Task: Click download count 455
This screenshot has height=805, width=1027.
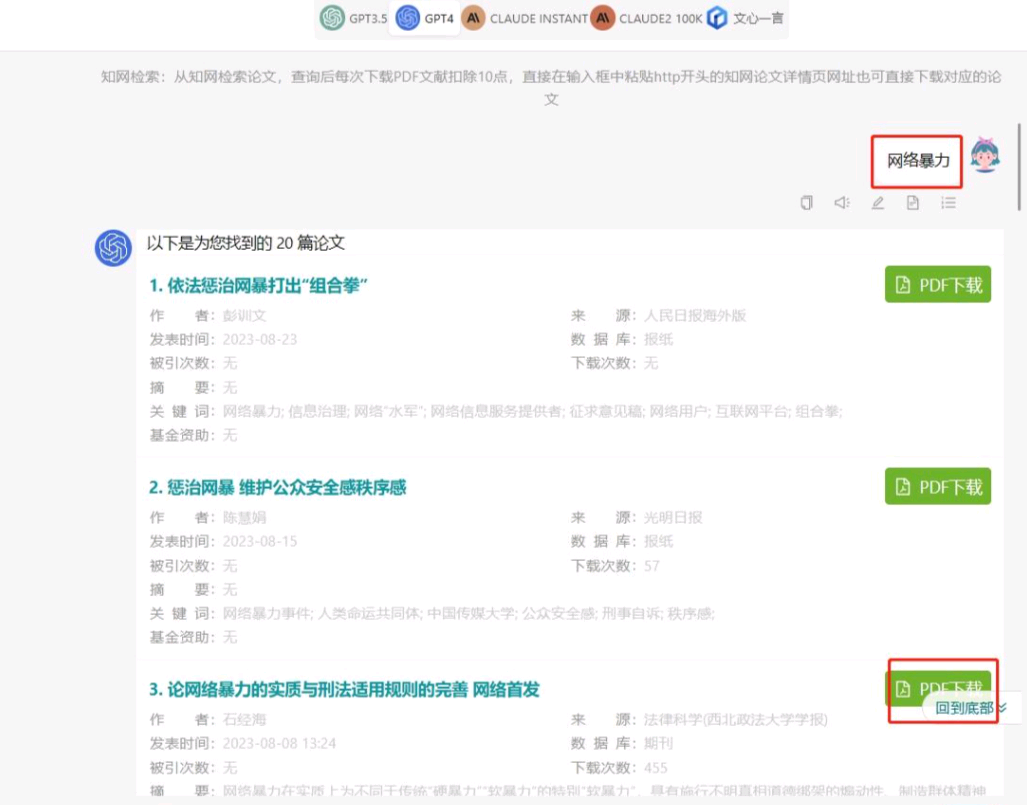Action: pyautogui.click(x=656, y=767)
